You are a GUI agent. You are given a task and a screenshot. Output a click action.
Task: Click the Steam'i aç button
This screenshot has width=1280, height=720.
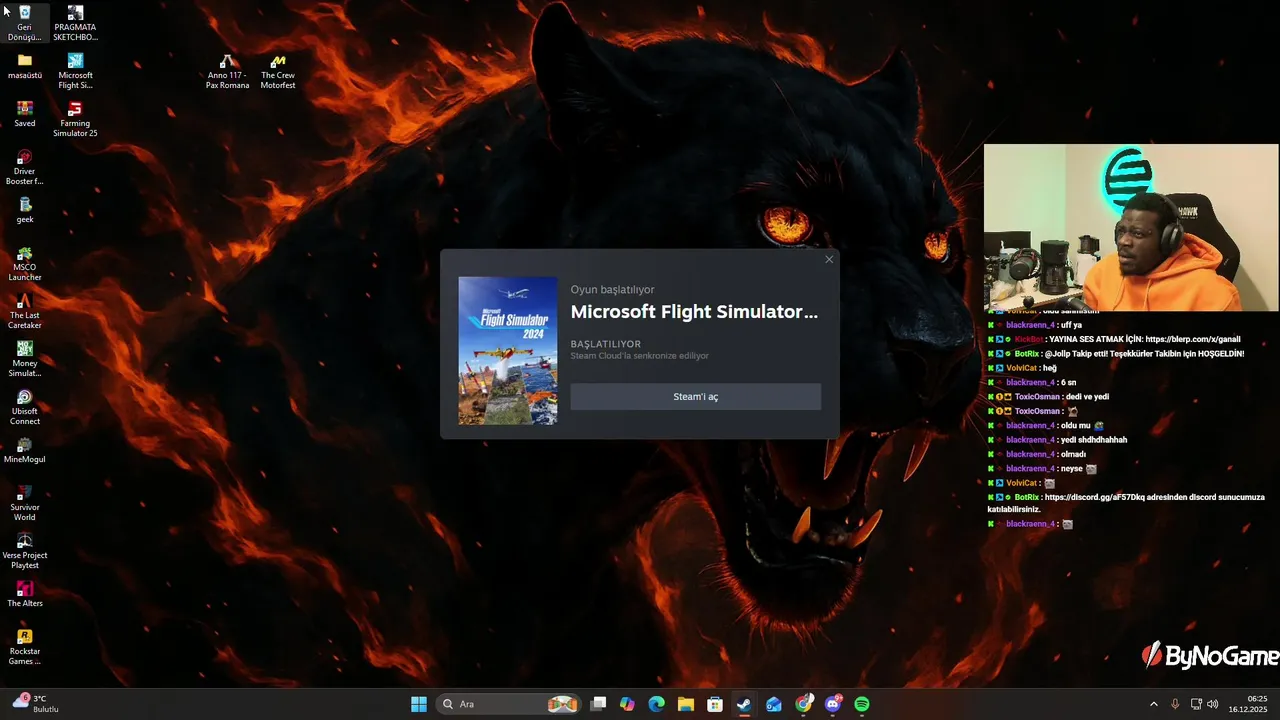pyautogui.click(x=696, y=397)
